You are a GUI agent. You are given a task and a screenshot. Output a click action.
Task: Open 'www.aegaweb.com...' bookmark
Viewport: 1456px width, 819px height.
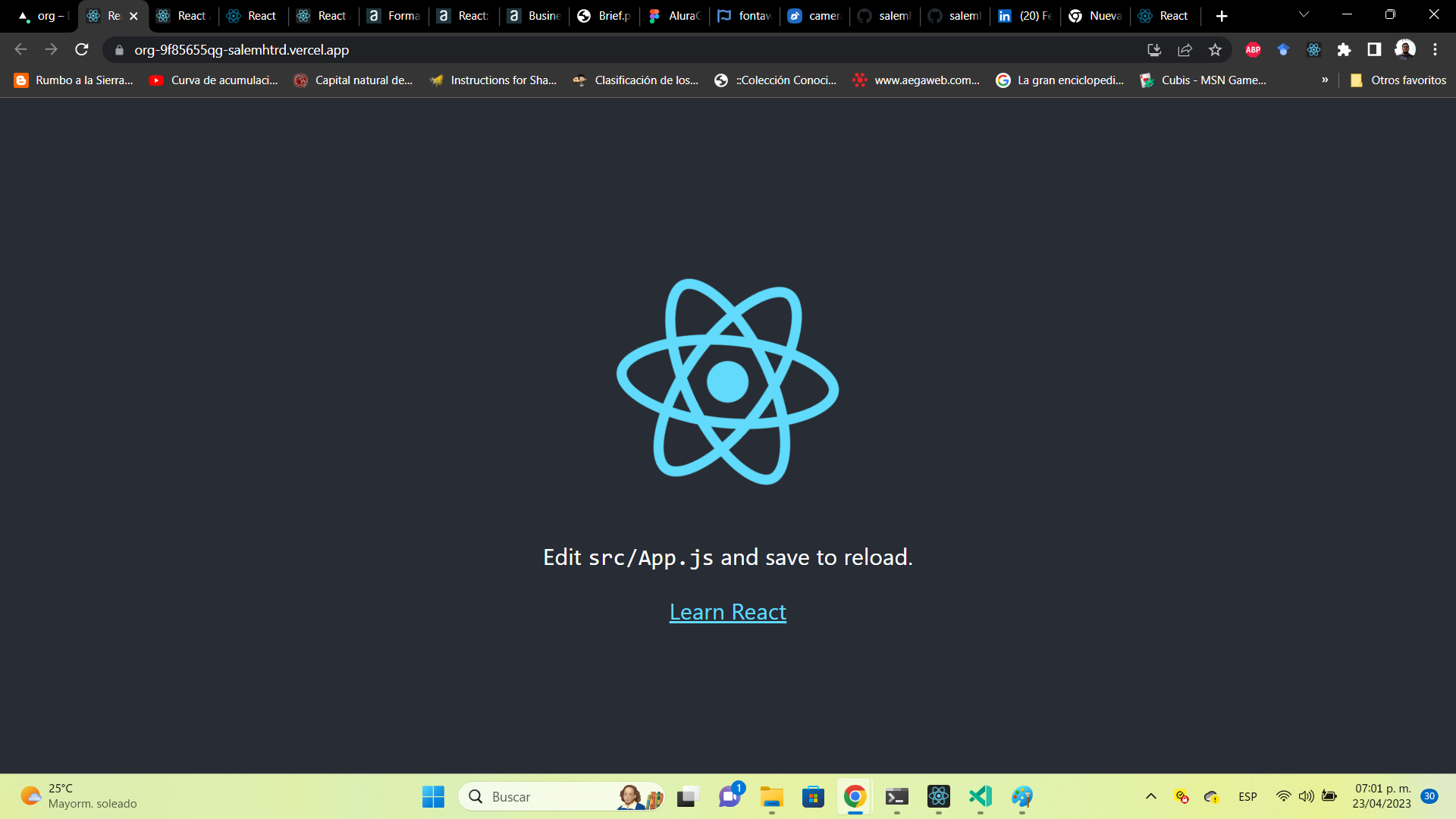(x=915, y=80)
